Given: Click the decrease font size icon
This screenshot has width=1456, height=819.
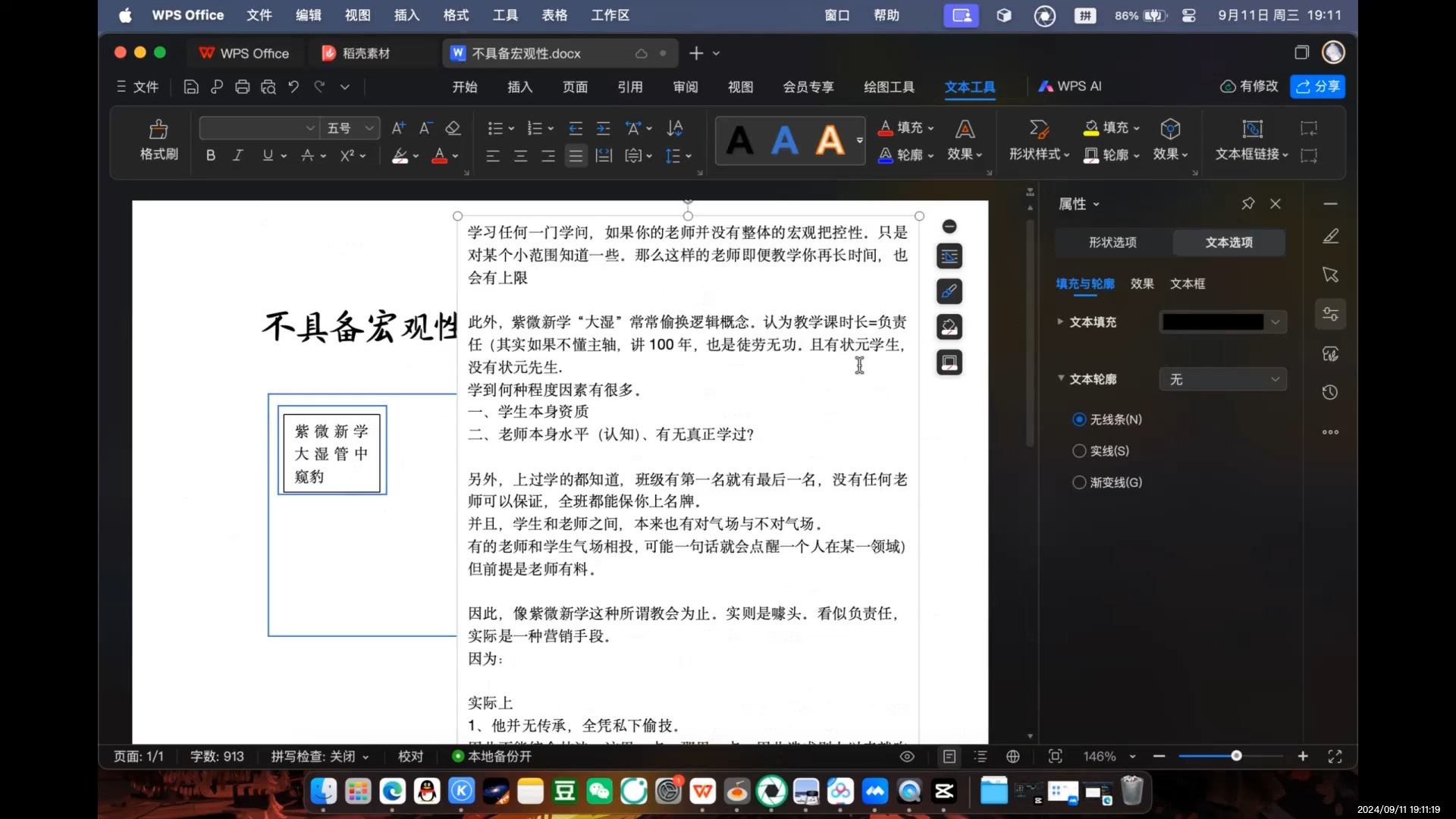Looking at the screenshot, I should [x=425, y=128].
